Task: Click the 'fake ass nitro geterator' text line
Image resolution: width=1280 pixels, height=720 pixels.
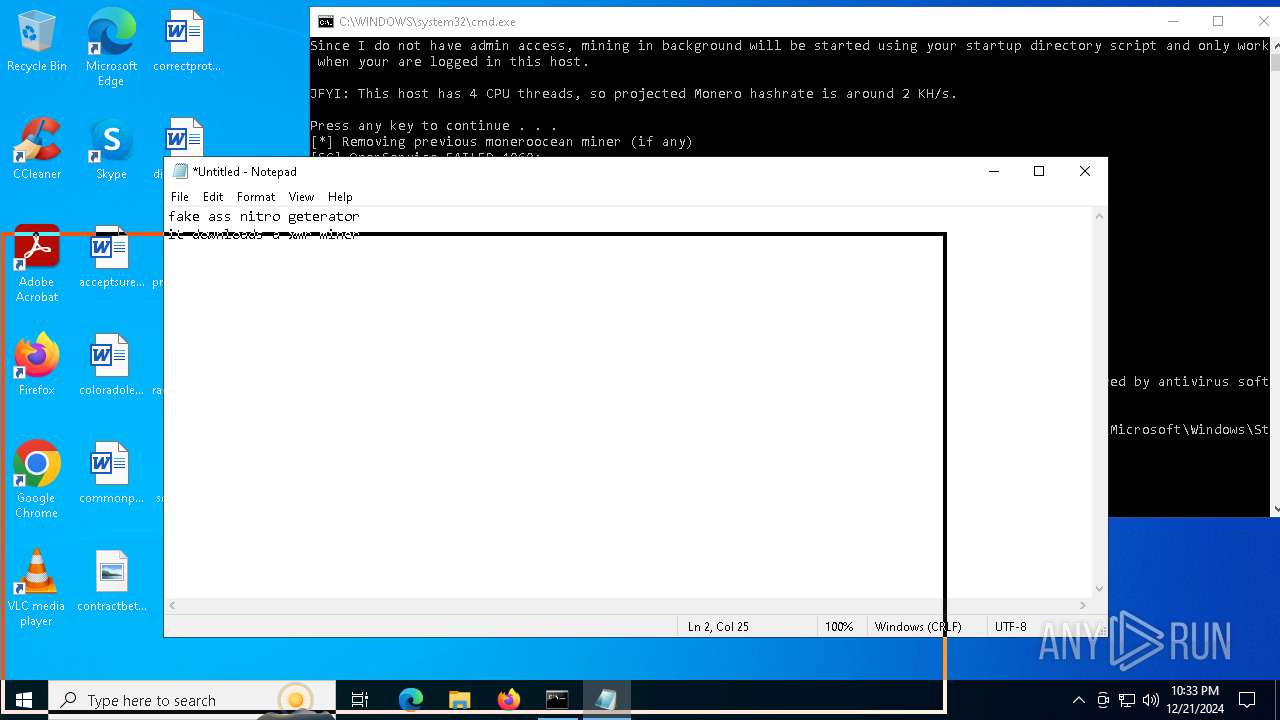Action: point(264,216)
